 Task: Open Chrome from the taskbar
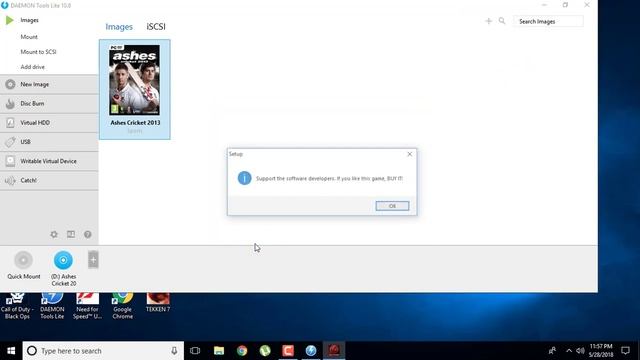pyautogui.click(x=242, y=351)
